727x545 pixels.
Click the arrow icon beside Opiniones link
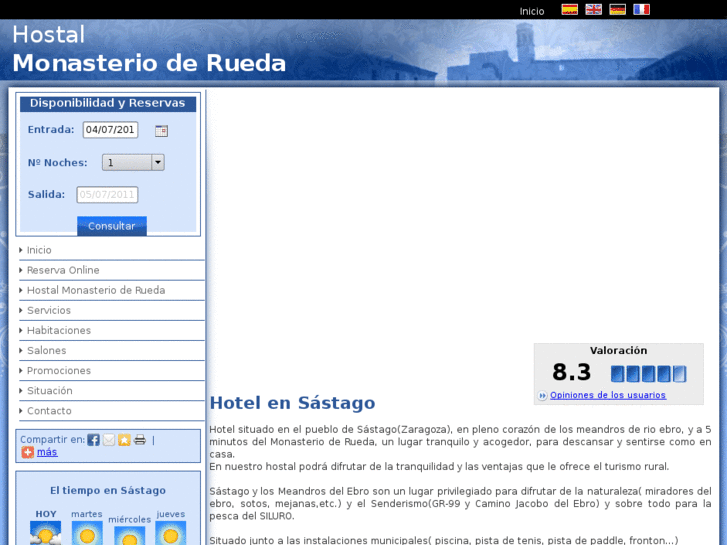tap(542, 396)
